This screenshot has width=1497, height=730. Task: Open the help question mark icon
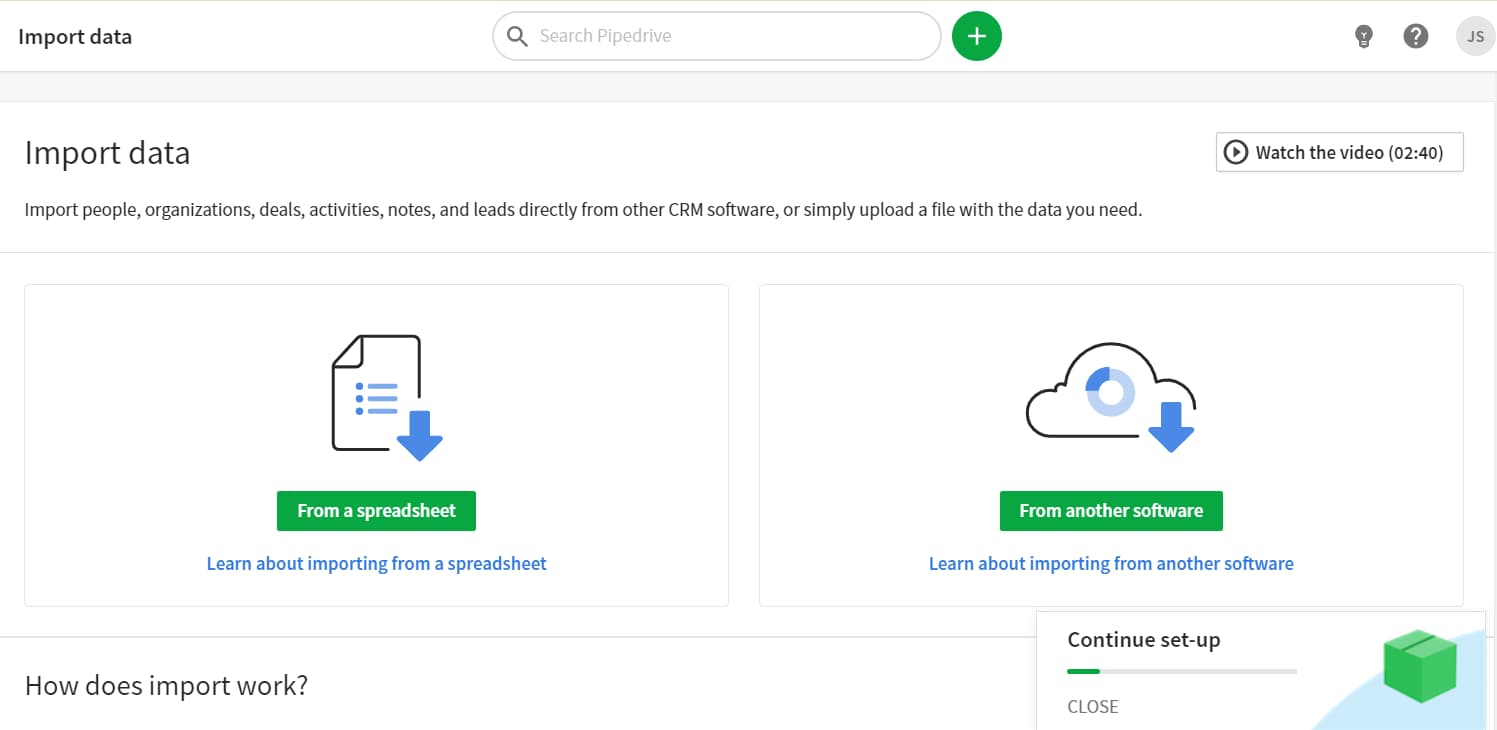click(x=1415, y=36)
